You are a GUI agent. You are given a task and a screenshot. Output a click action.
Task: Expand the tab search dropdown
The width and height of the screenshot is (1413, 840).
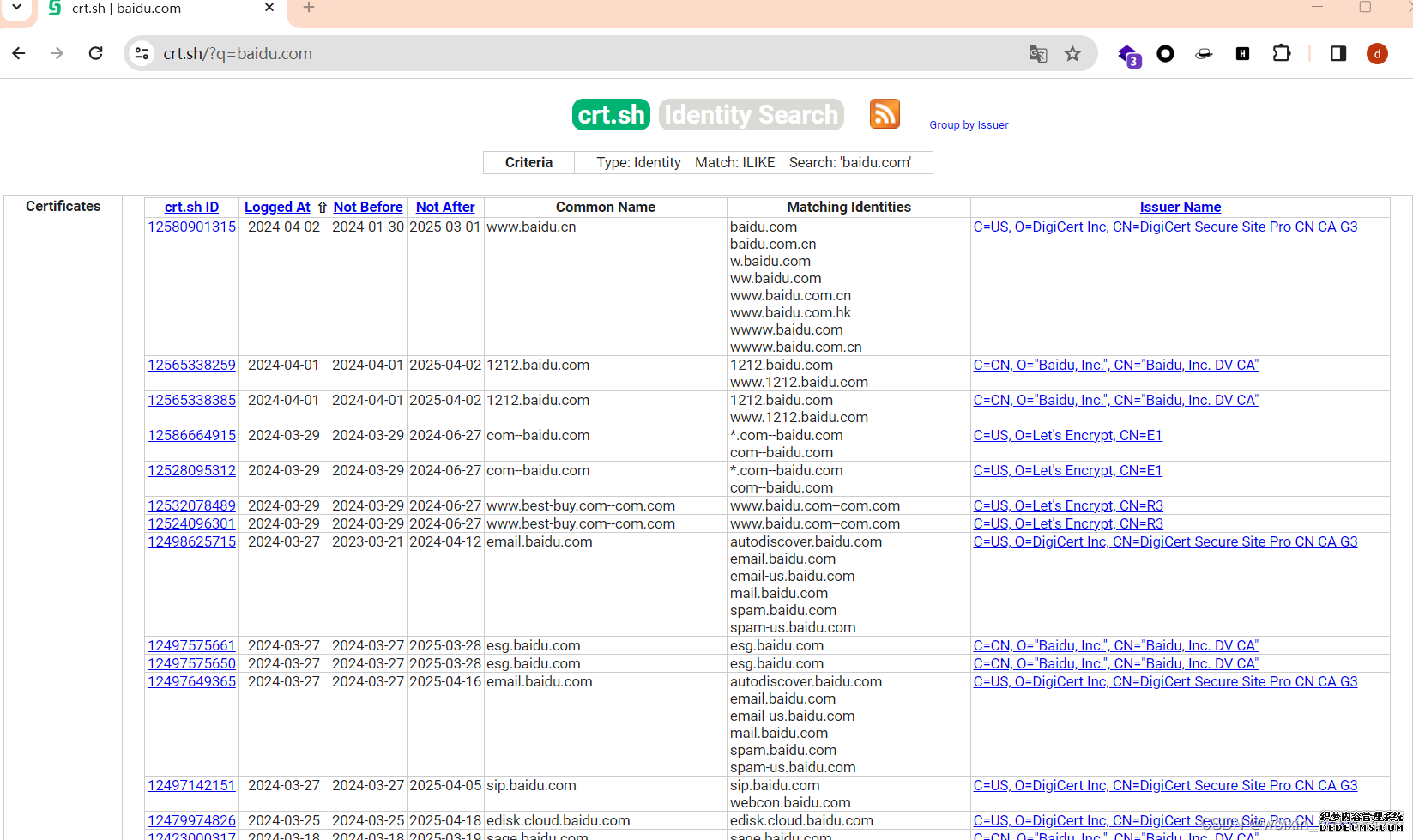[16, 8]
